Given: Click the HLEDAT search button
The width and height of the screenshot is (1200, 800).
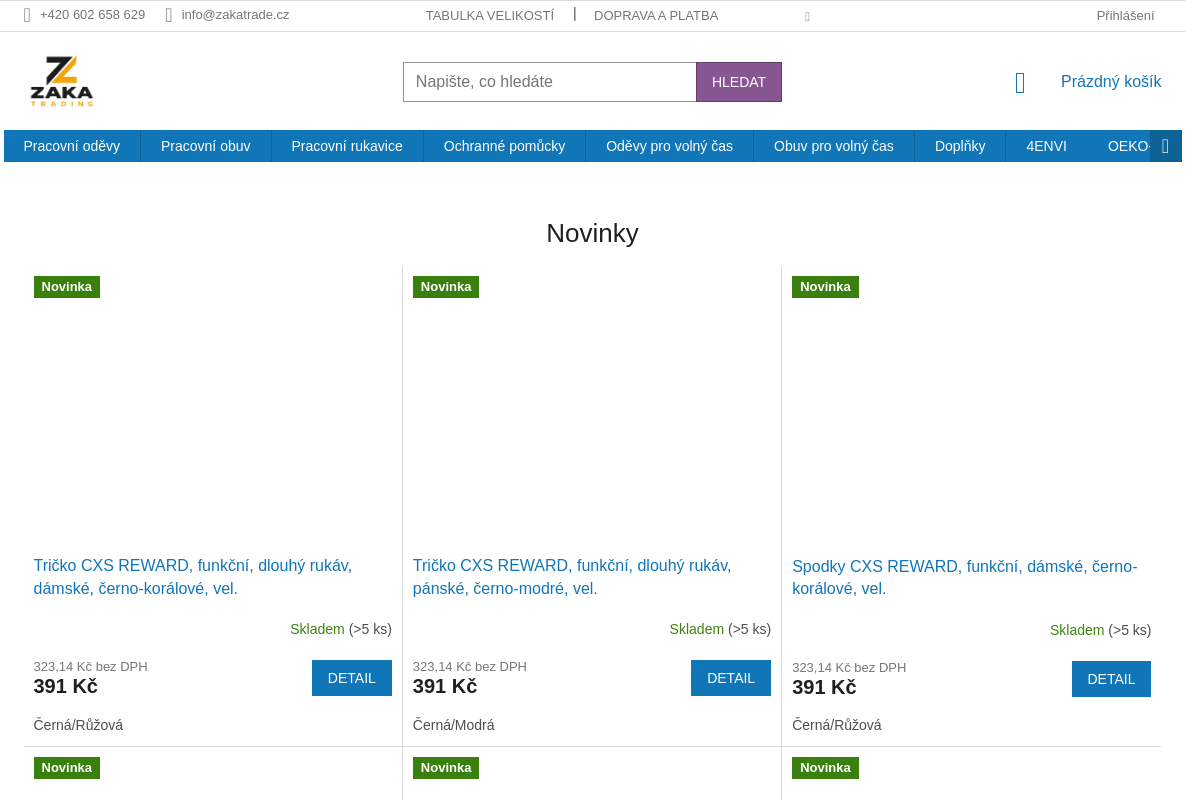Looking at the screenshot, I should pyautogui.click(x=739, y=82).
